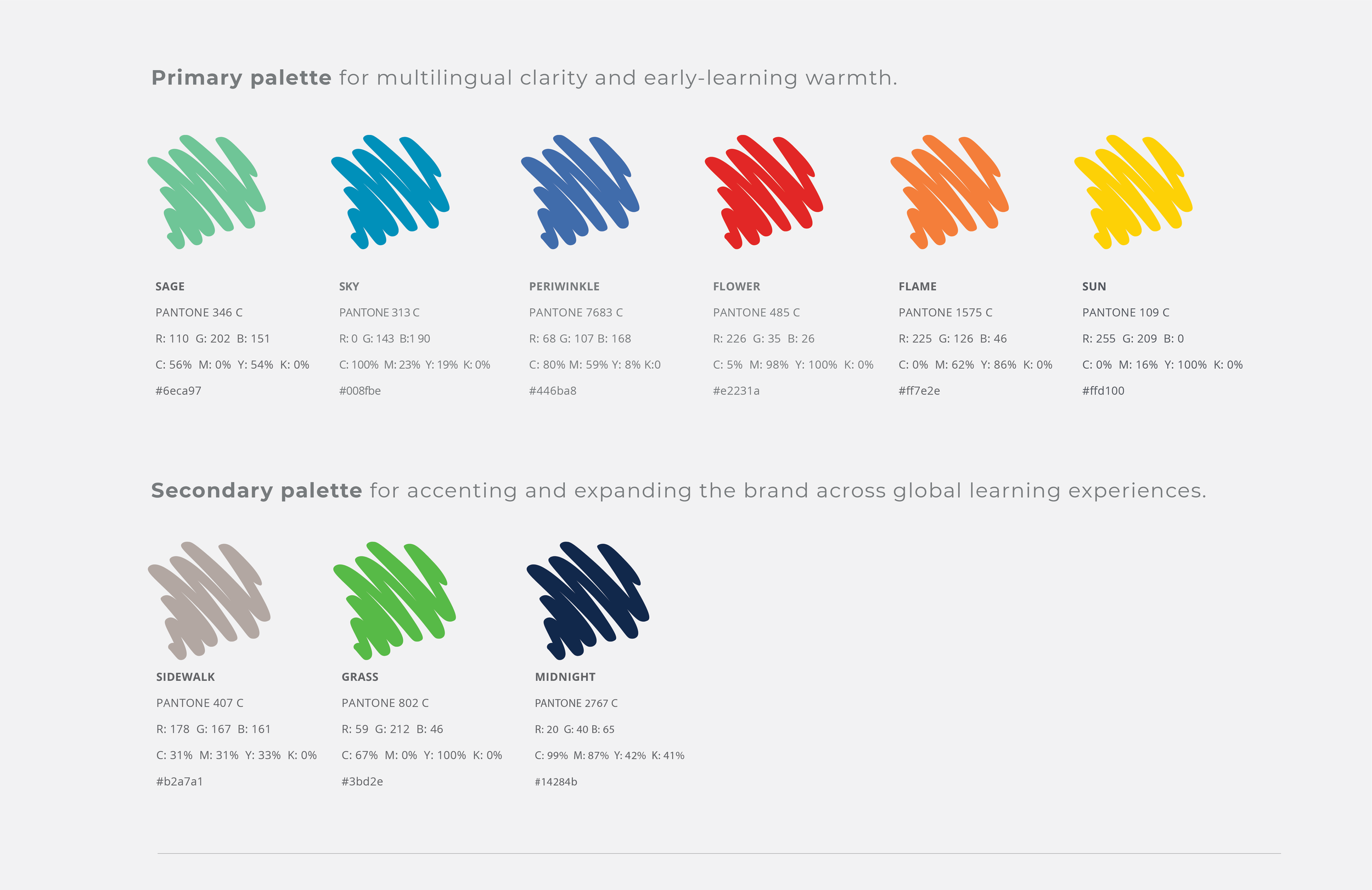
Task: Click the Secondary palette heading
Action: click(678, 491)
